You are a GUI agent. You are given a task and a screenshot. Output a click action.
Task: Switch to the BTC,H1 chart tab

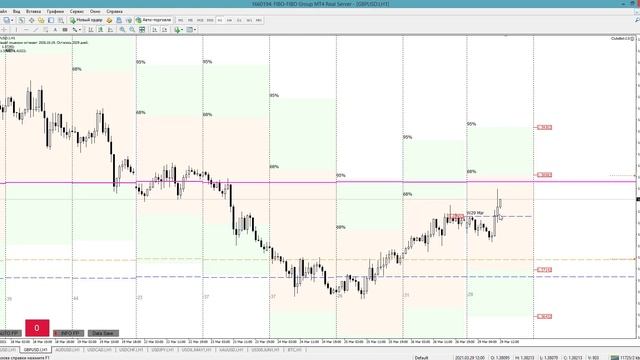tap(294, 350)
